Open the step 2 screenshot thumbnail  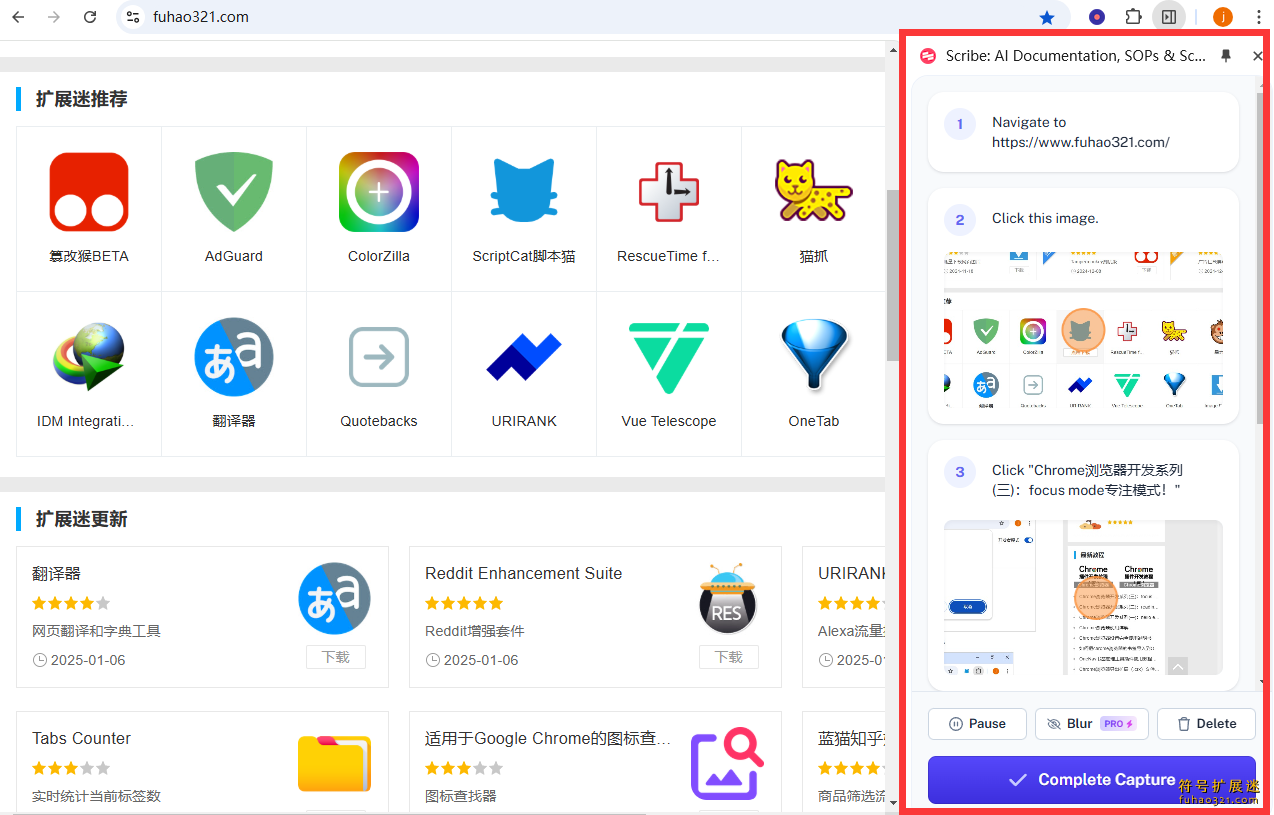click(1083, 330)
